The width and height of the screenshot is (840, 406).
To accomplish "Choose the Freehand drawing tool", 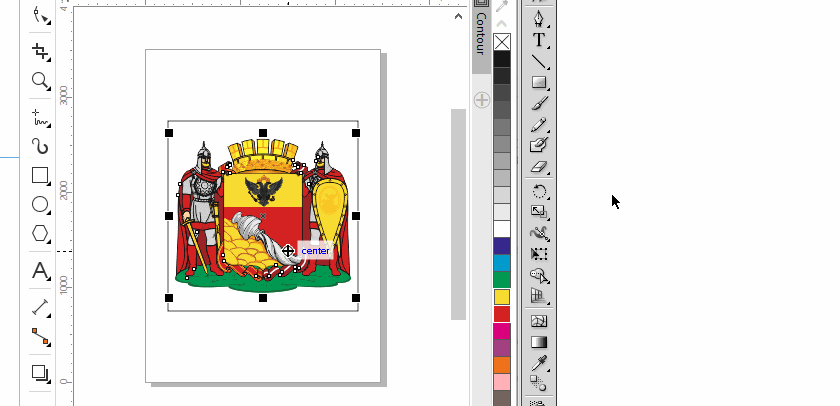I will (40, 118).
